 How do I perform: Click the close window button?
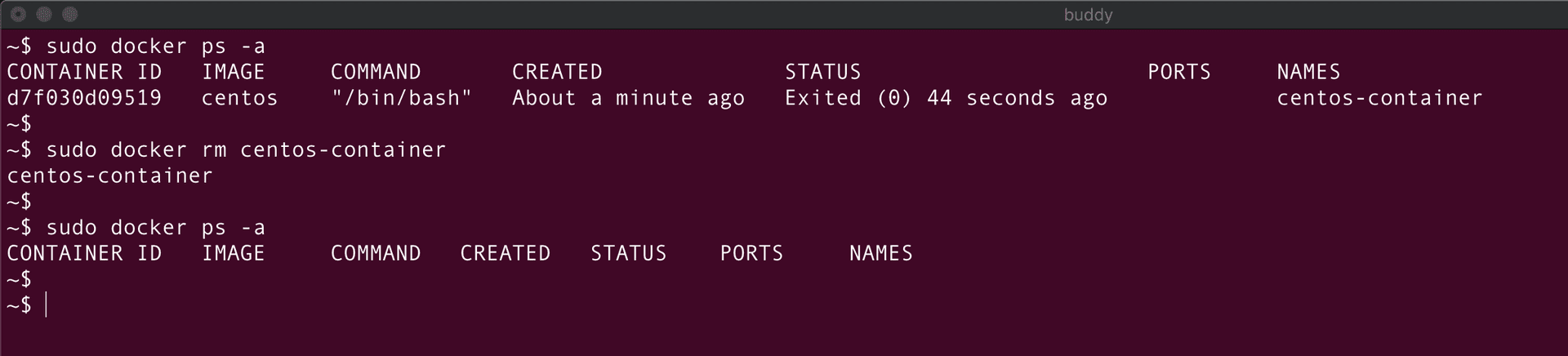click(x=18, y=14)
